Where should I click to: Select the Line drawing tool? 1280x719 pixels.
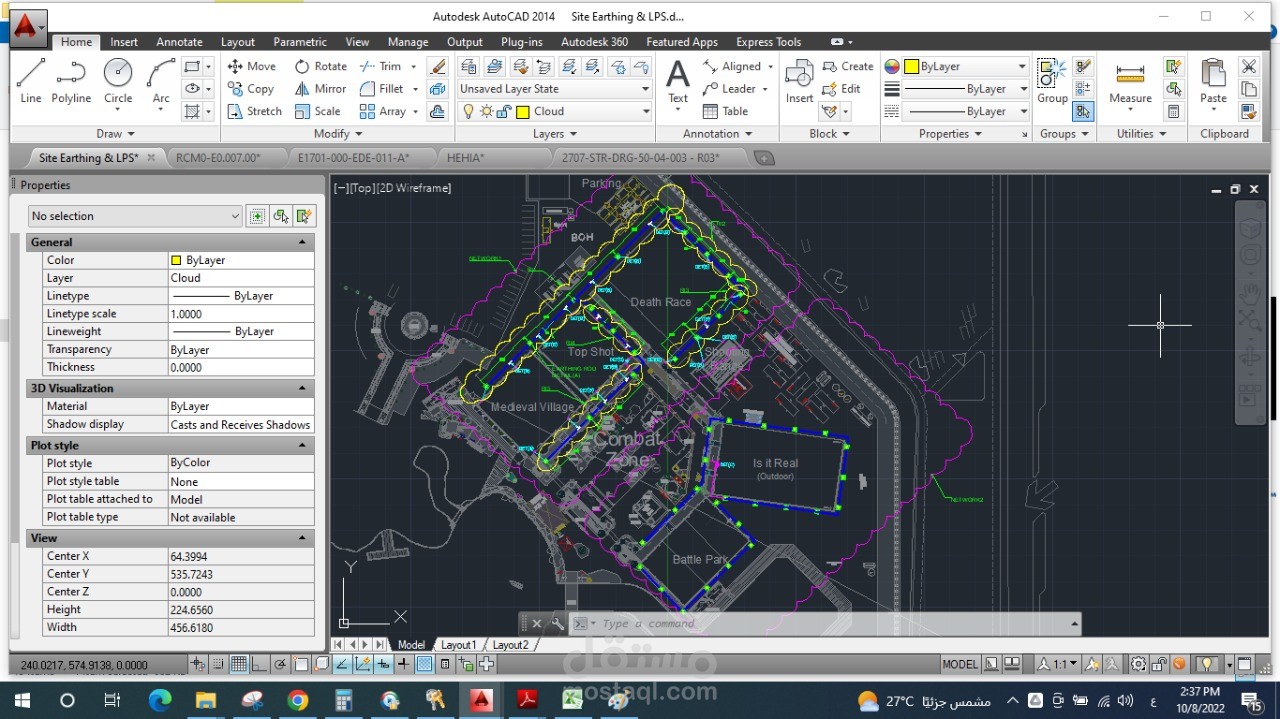point(31,81)
